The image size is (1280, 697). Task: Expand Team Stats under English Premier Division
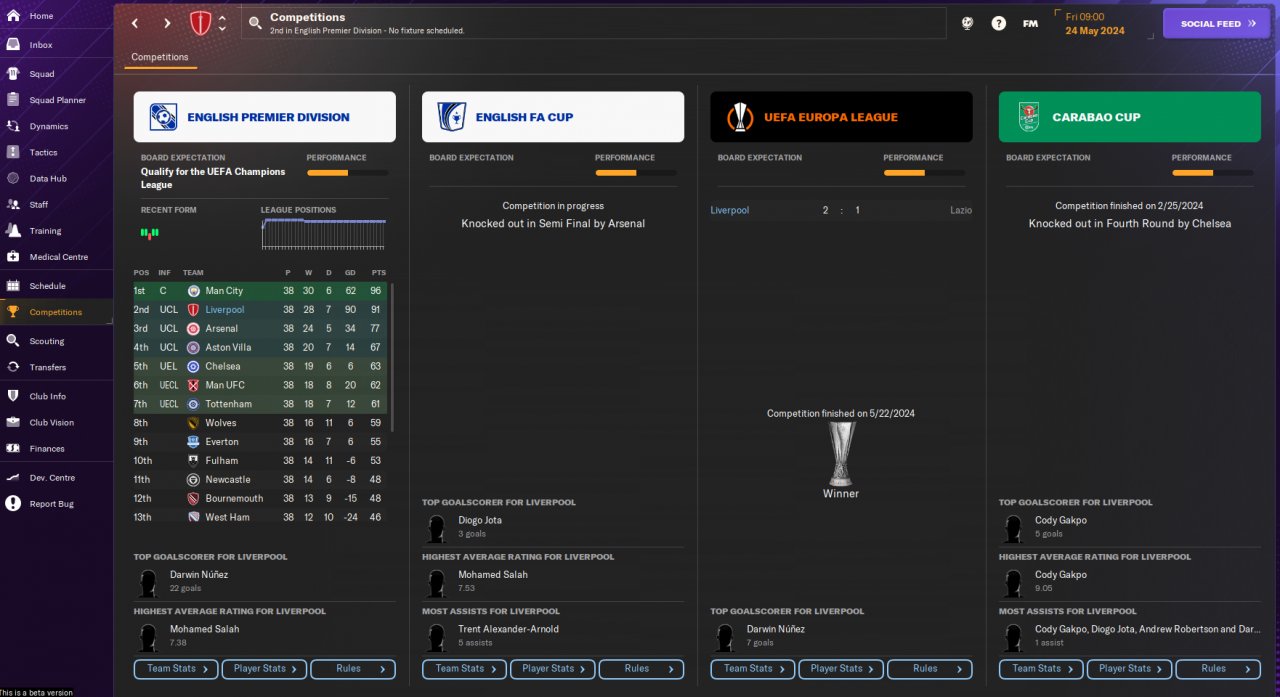point(175,669)
